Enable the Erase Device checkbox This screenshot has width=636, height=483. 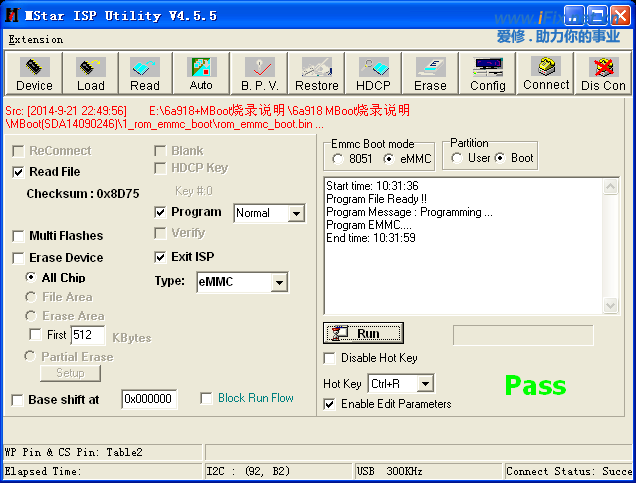[19, 258]
